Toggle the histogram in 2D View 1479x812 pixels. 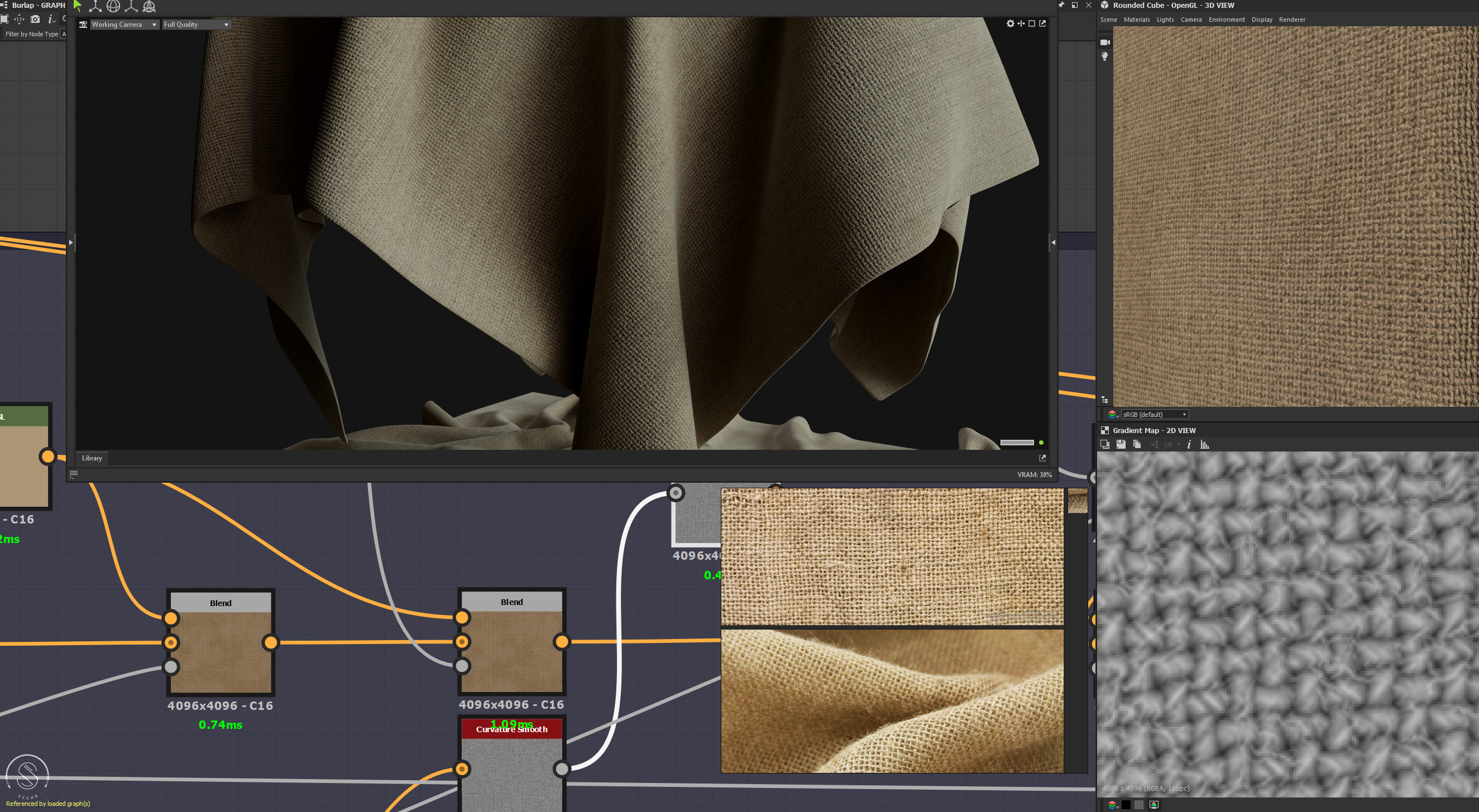tap(1204, 444)
